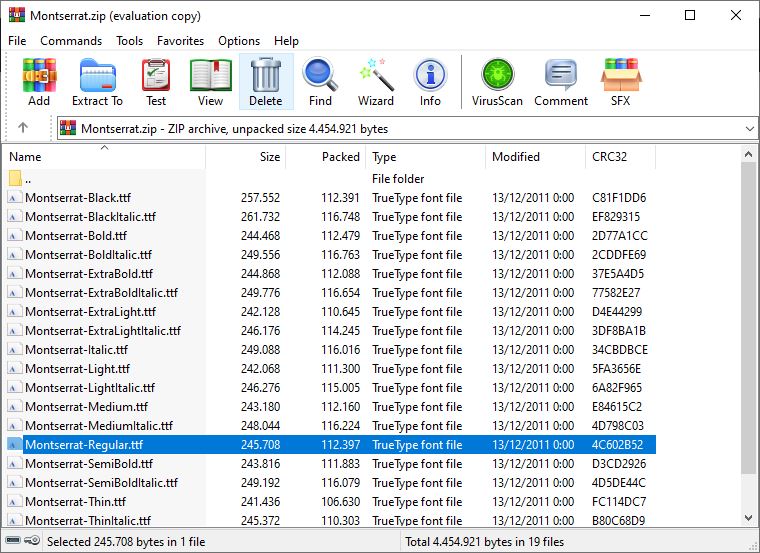Click CRC32 value C81F1DD6
Image resolution: width=760 pixels, height=553 pixels.
pyautogui.click(x=619, y=198)
